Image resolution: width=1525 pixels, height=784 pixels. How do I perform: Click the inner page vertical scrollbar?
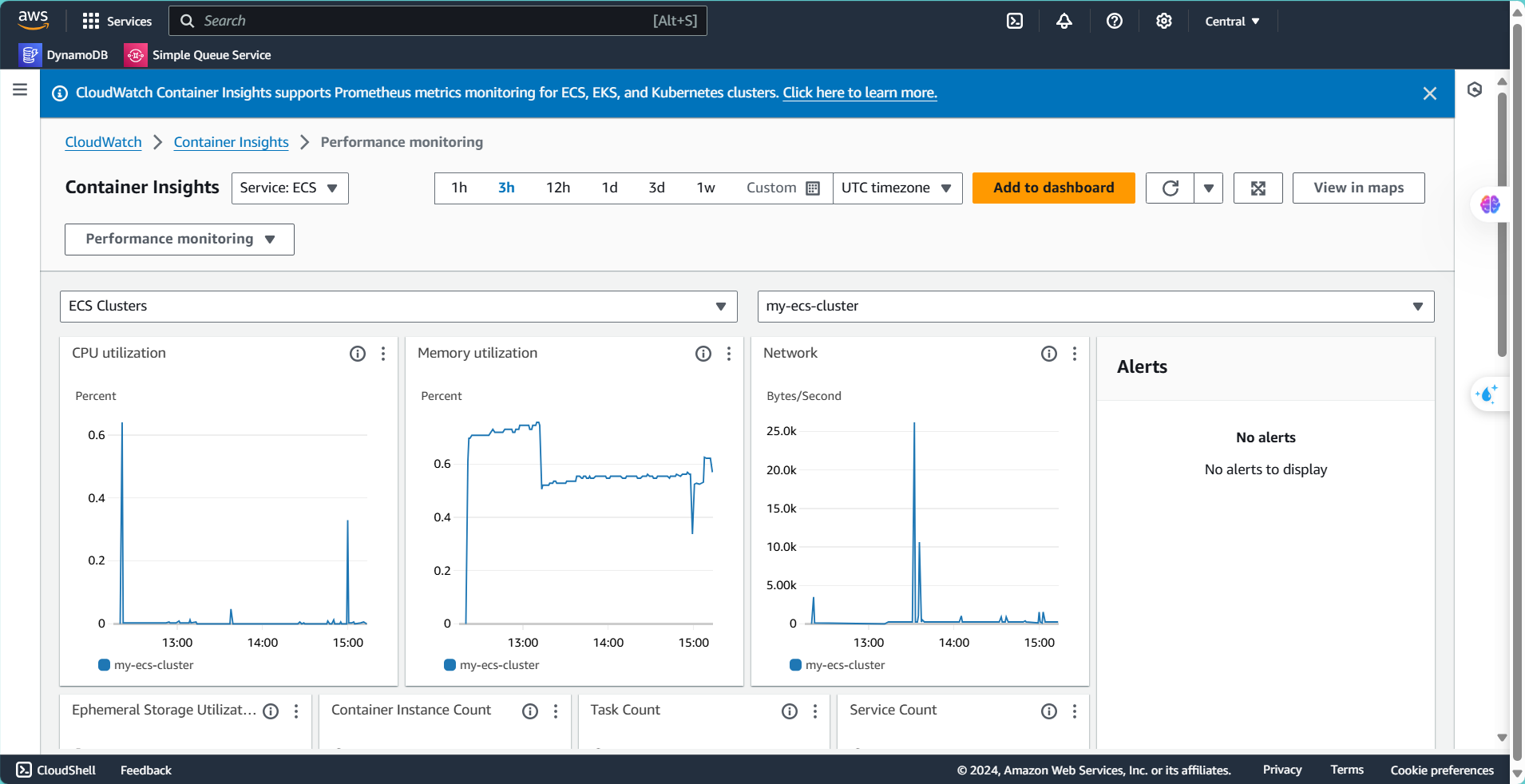coord(1502,226)
